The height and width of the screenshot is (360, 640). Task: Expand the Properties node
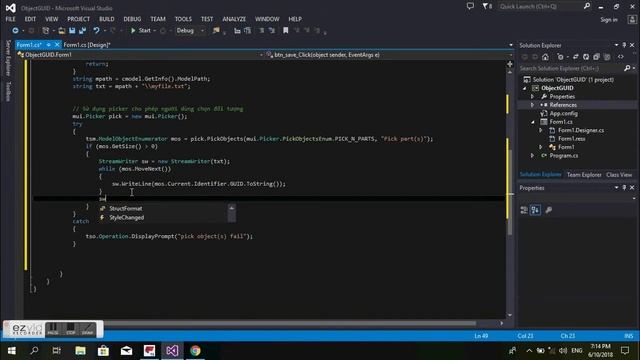point(532,97)
